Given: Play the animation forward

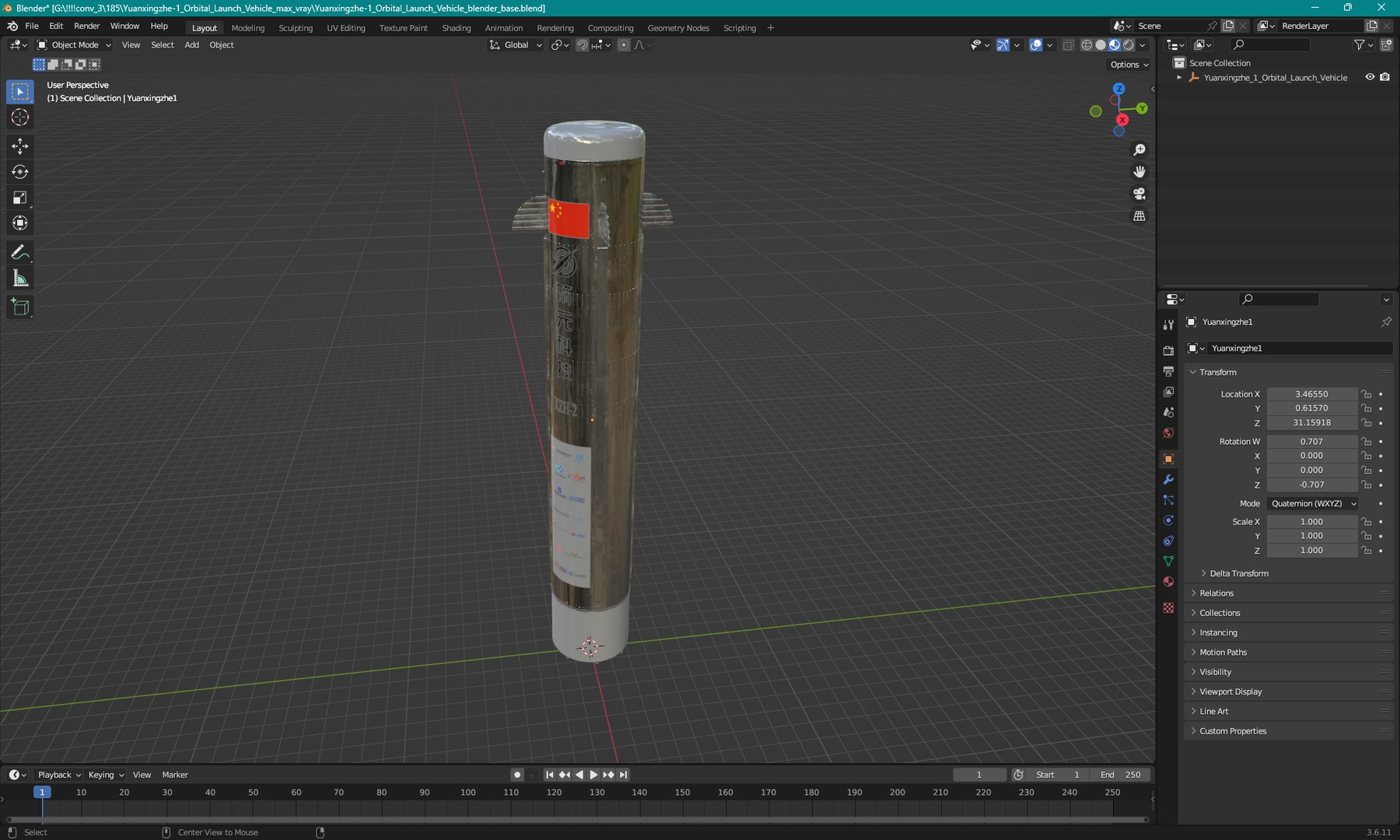Looking at the screenshot, I should point(593,775).
